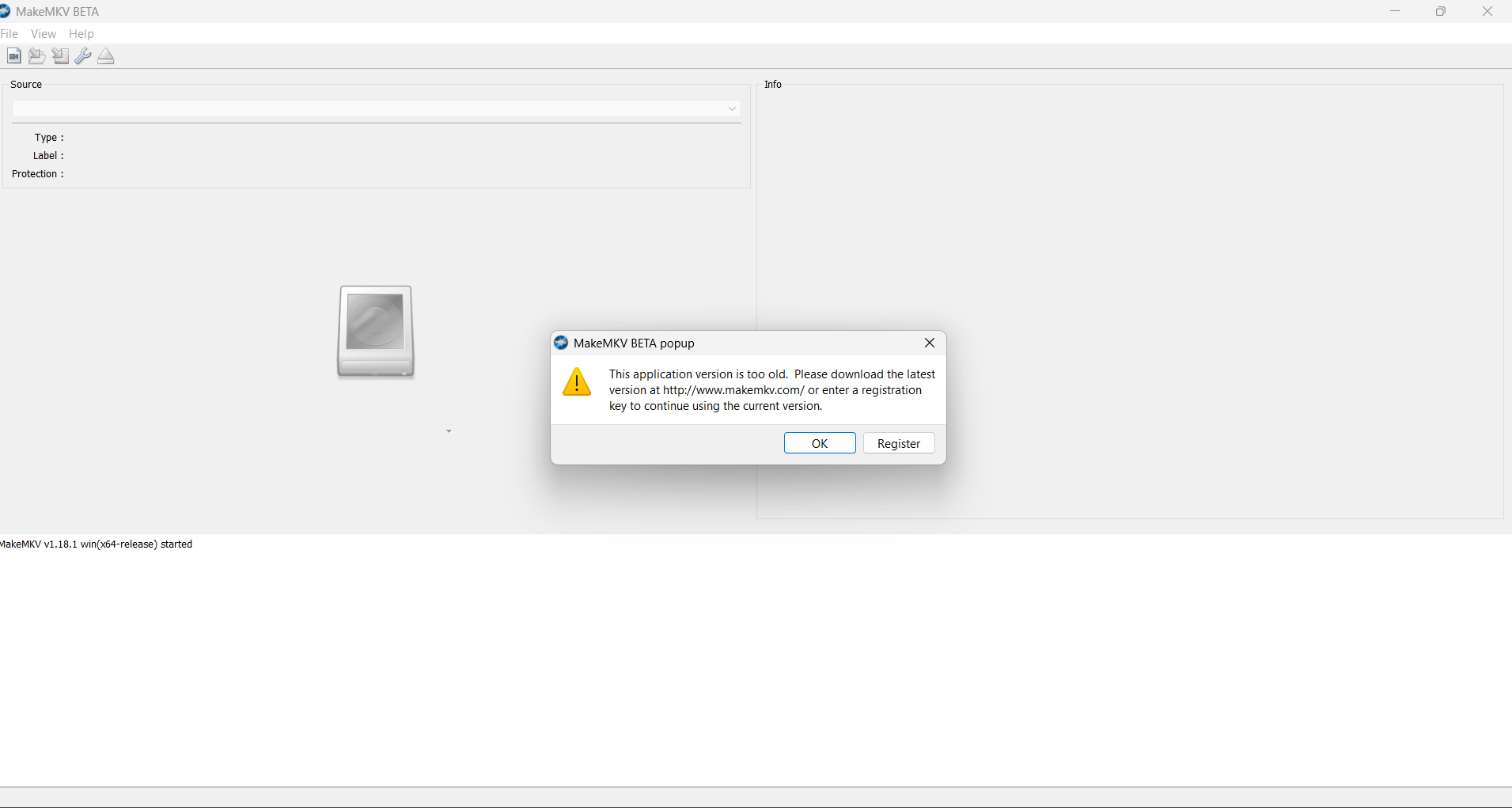Image resolution: width=1512 pixels, height=808 pixels.
Task: Open the Help menu
Action: pyautogui.click(x=81, y=33)
